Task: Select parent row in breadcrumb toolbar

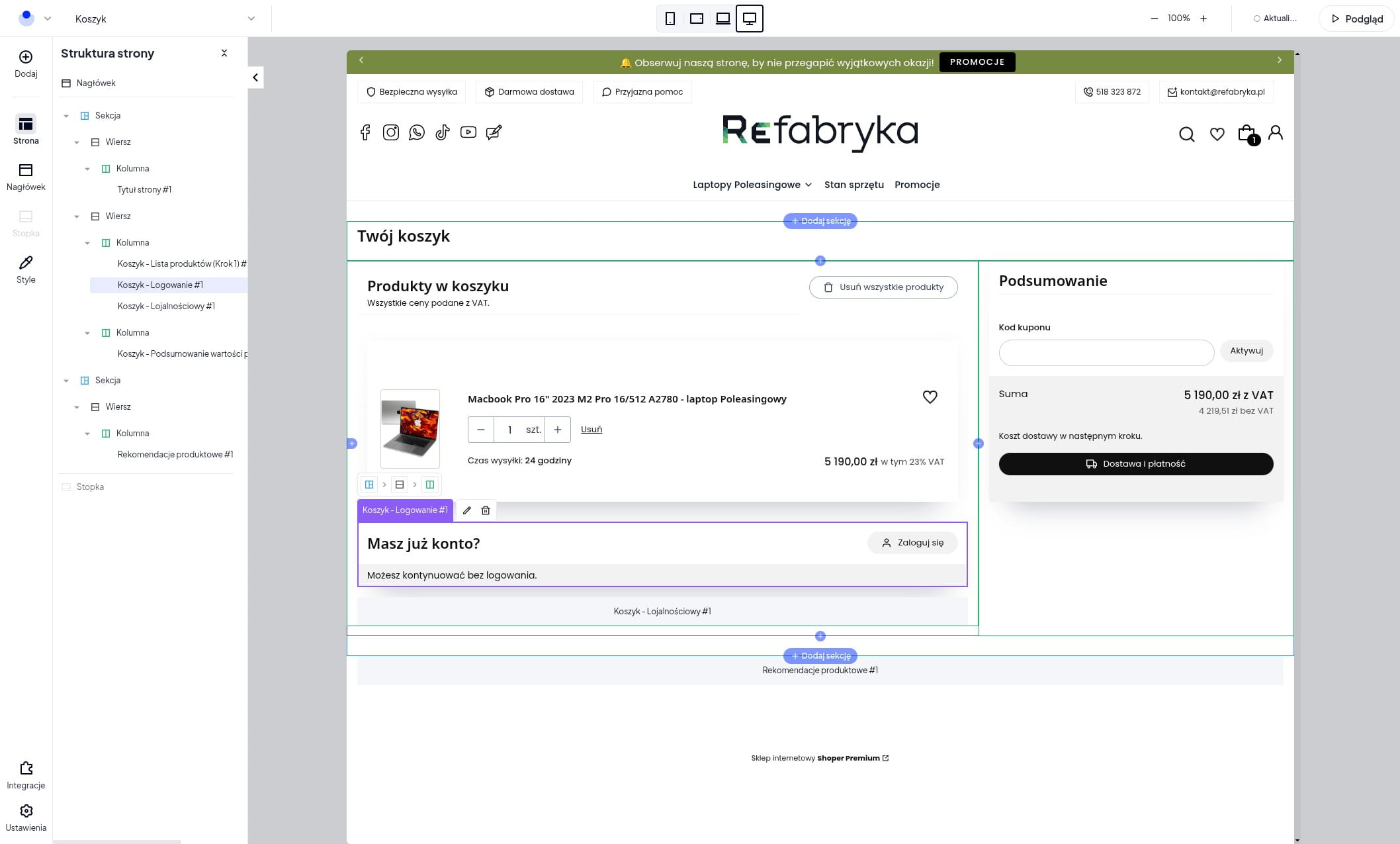Action: tap(400, 485)
